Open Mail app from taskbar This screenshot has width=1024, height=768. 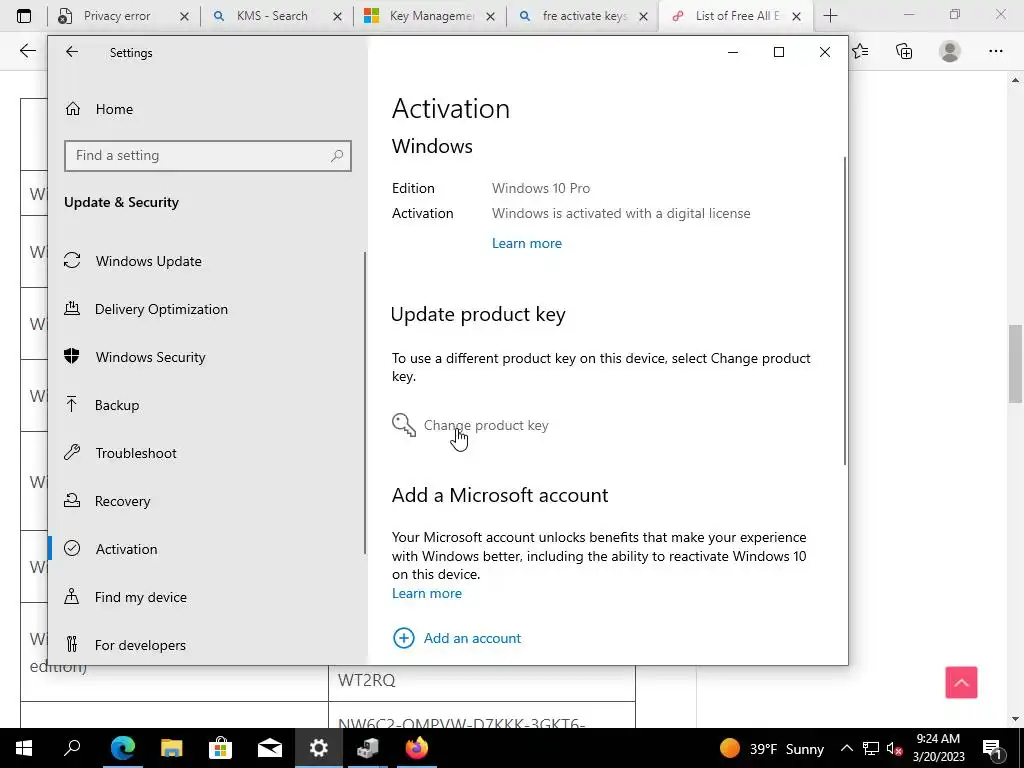(x=269, y=748)
